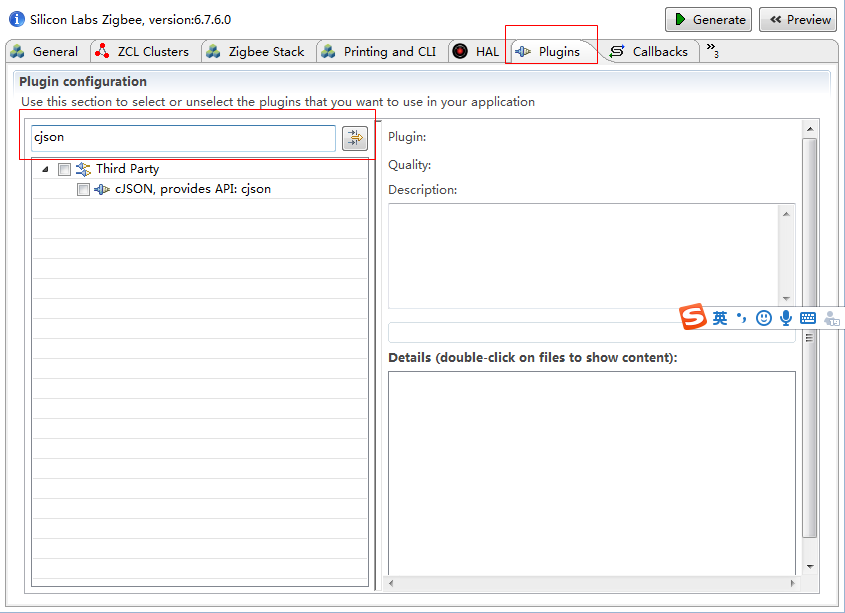Screen dimensions: 845x613
Task: Click the Third Party category label
Action: pyautogui.click(x=128, y=169)
